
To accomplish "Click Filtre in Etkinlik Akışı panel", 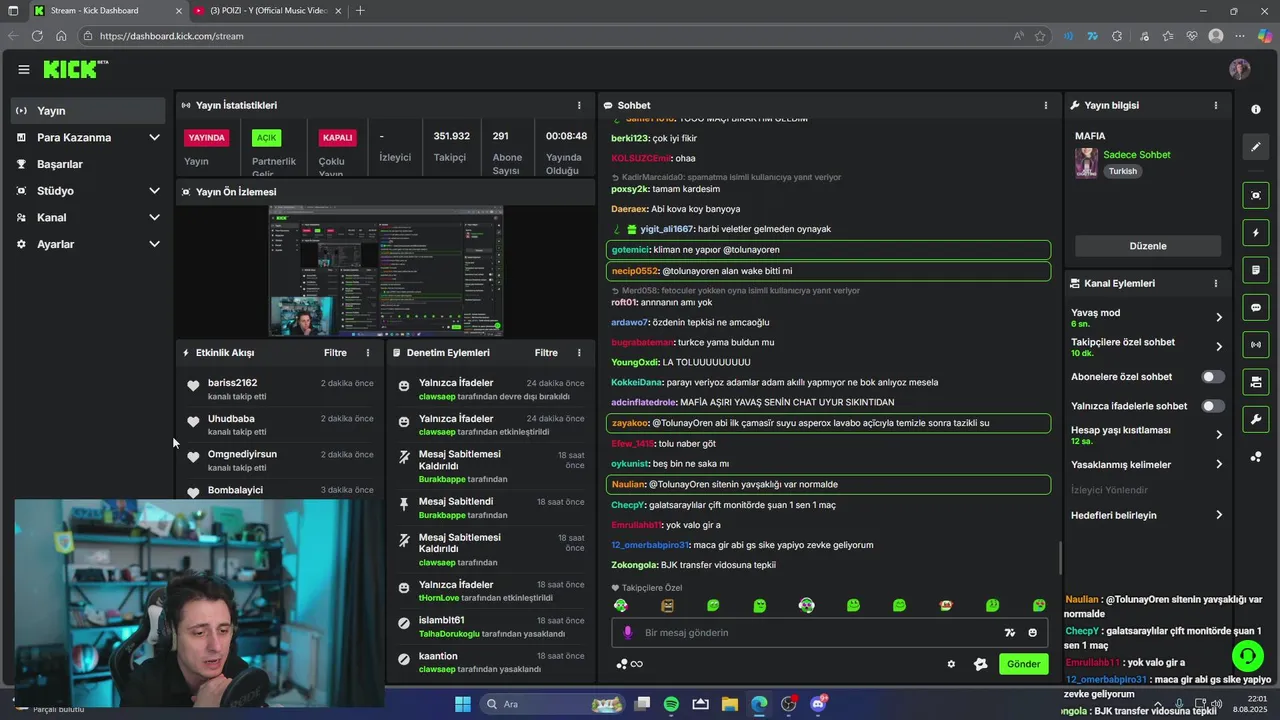I will [335, 353].
